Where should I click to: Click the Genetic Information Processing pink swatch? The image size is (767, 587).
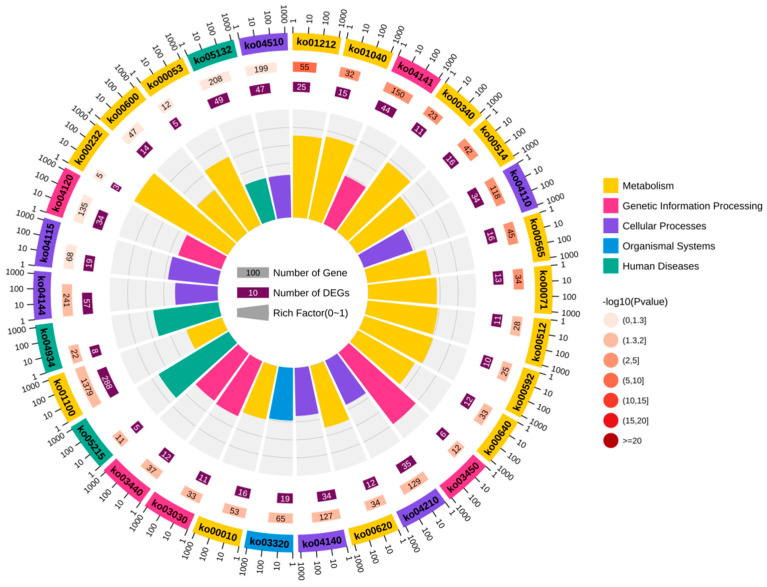[x=610, y=205]
